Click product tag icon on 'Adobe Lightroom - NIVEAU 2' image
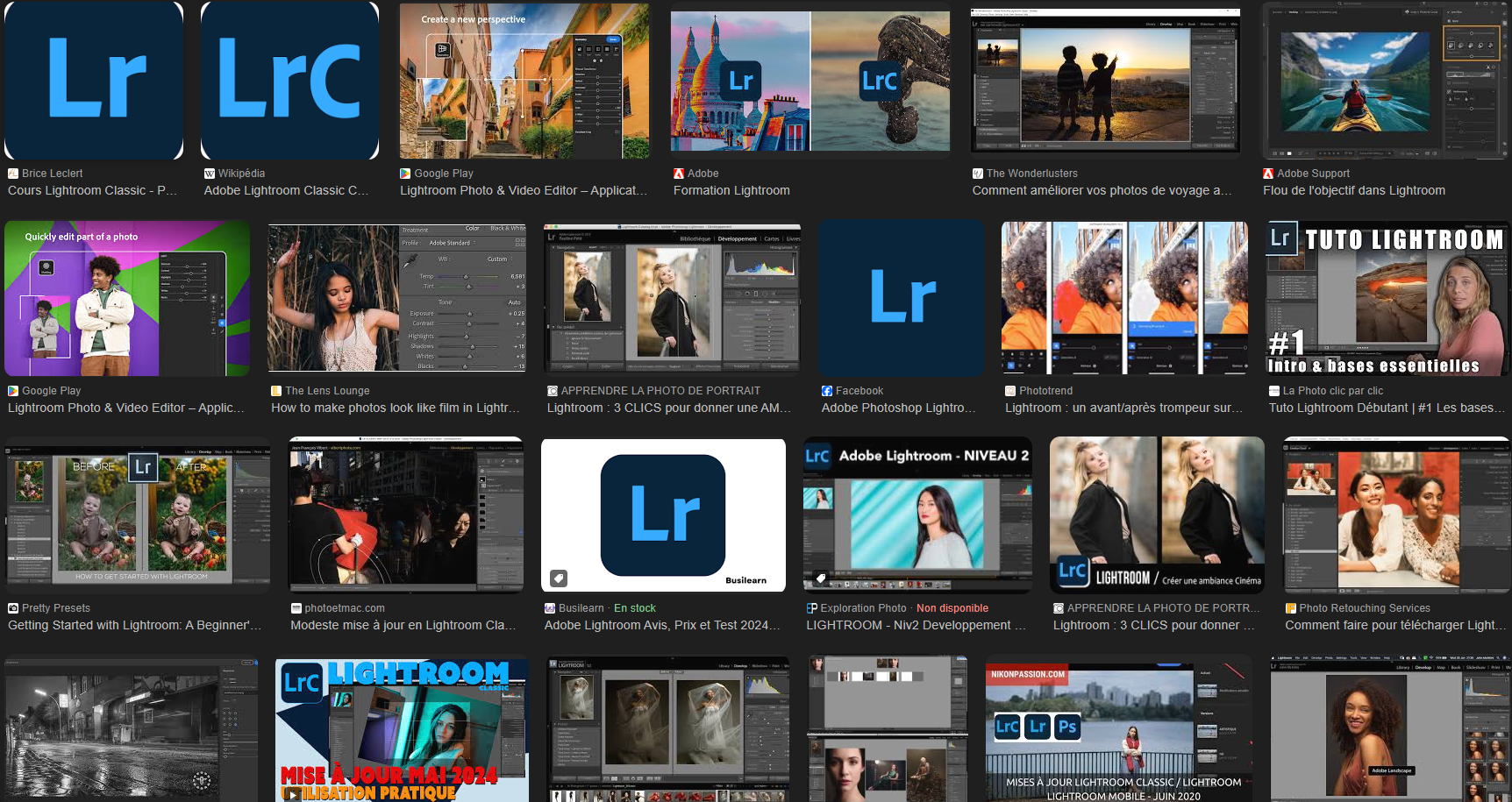1512x802 pixels. [x=821, y=578]
